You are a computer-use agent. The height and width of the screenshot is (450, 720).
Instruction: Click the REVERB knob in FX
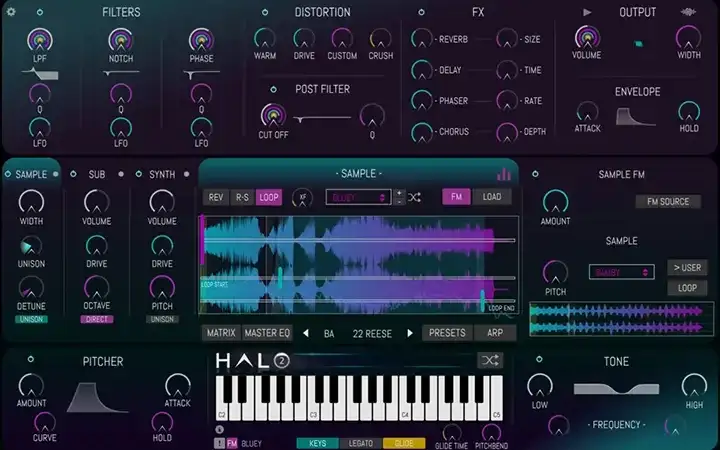click(x=422, y=39)
